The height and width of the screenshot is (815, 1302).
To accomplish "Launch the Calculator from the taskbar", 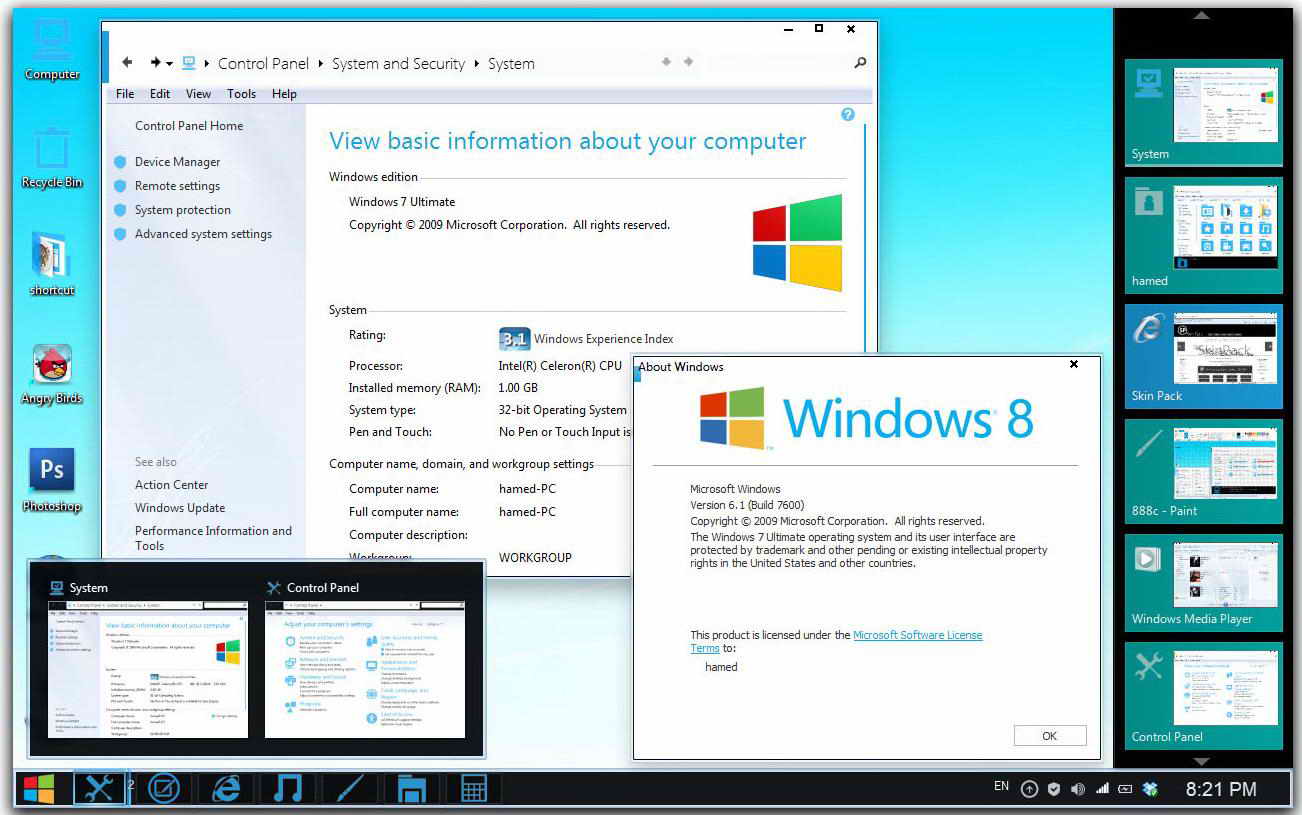I will coord(474,789).
